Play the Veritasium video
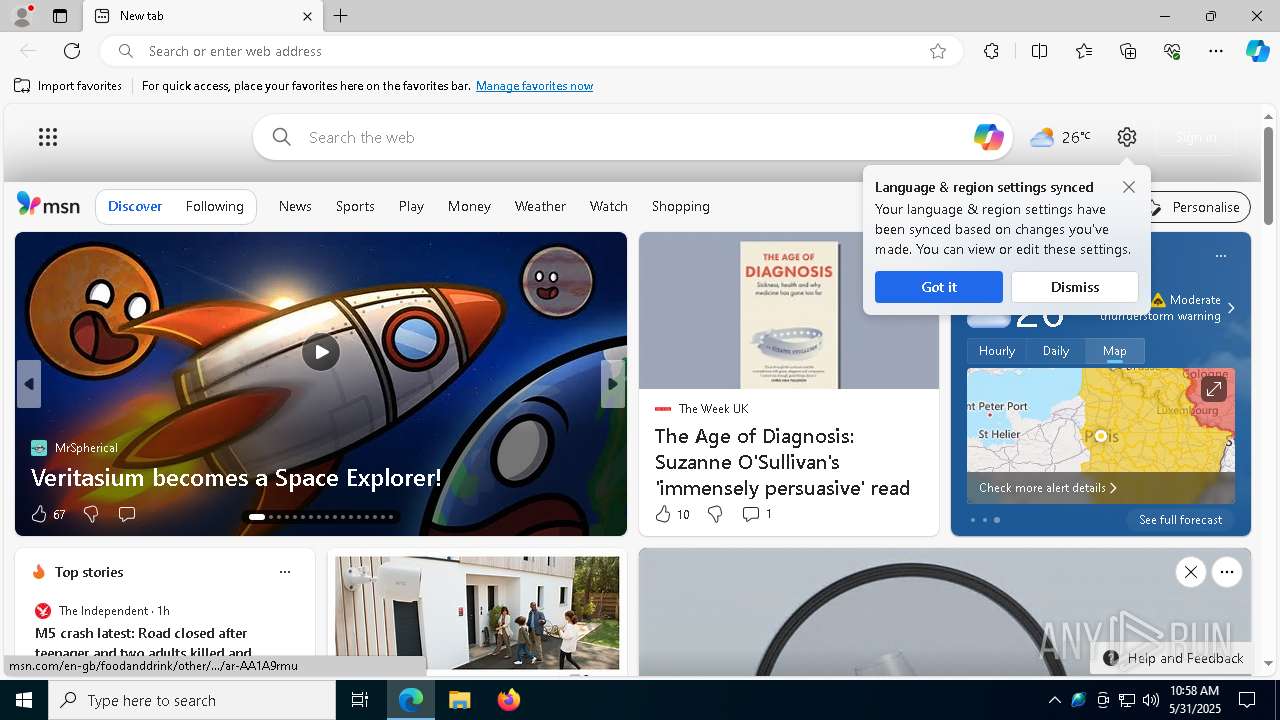Viewport: 1280px width, 720px height. point(321,352)
